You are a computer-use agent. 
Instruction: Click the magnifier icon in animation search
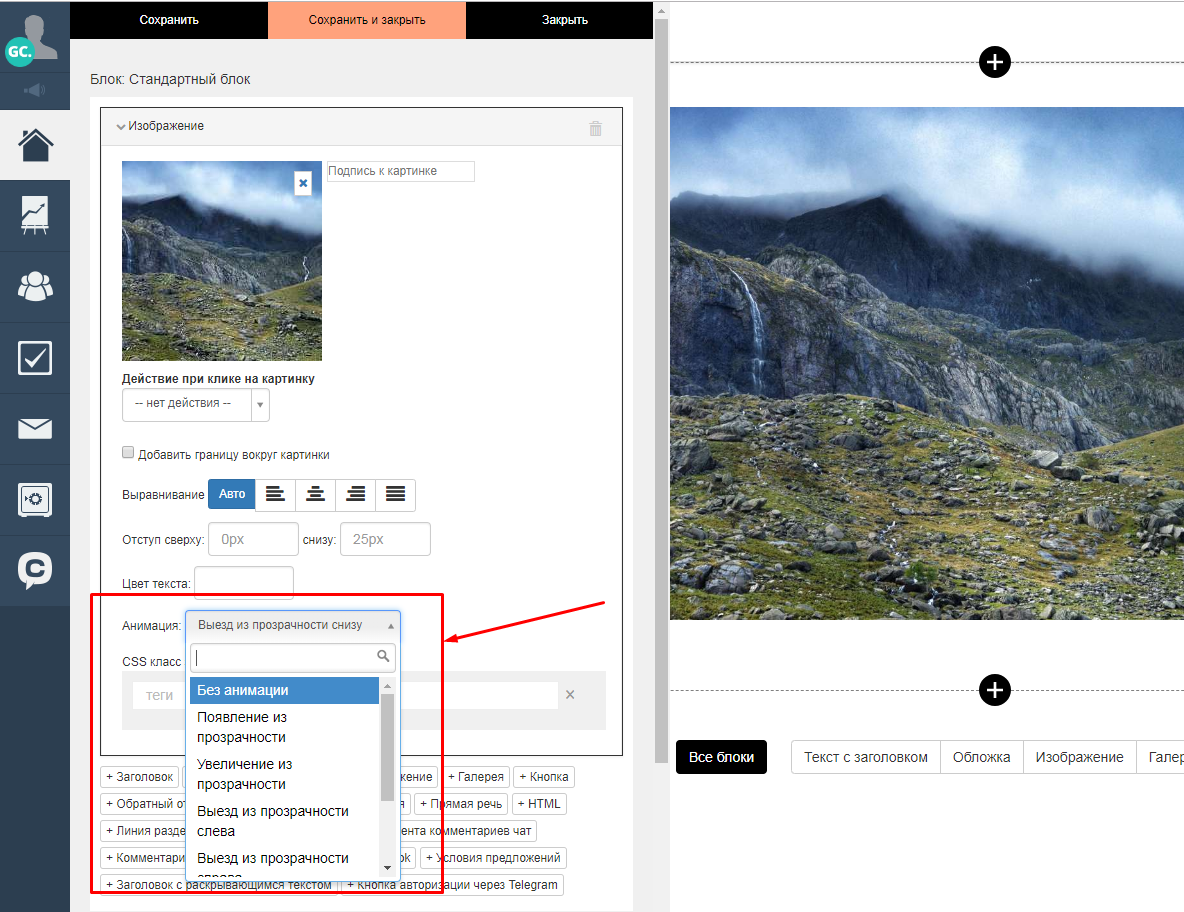(384, 656)
